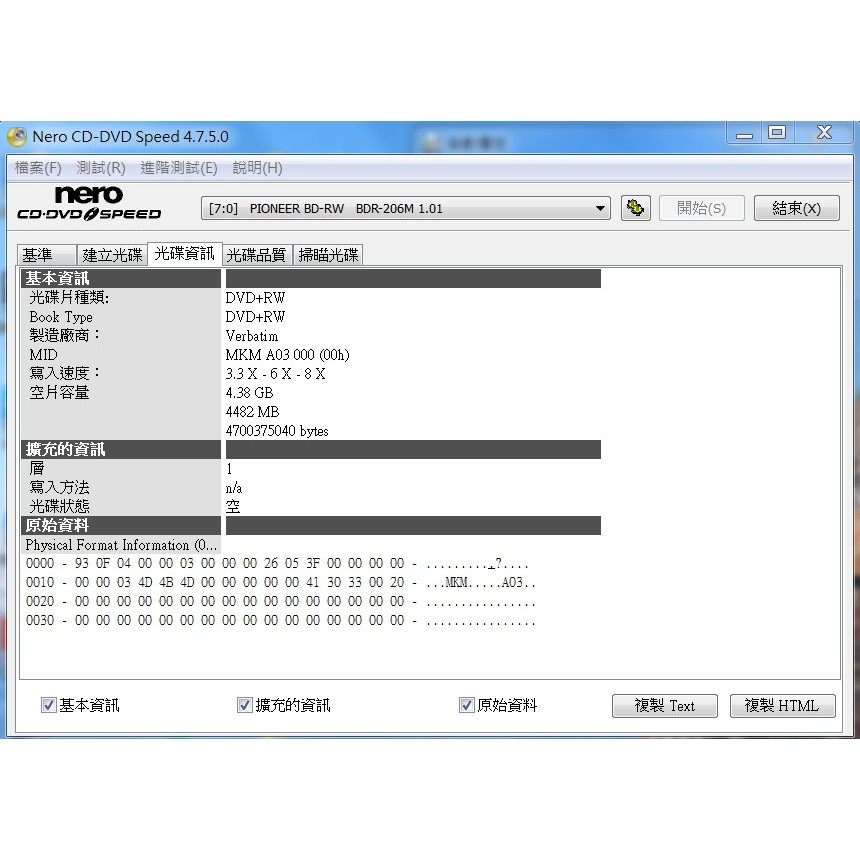Screen dimensions: 860x860
Task: Close the Nero CD-DVD Speed window
Action: click(x=824, y=133)
